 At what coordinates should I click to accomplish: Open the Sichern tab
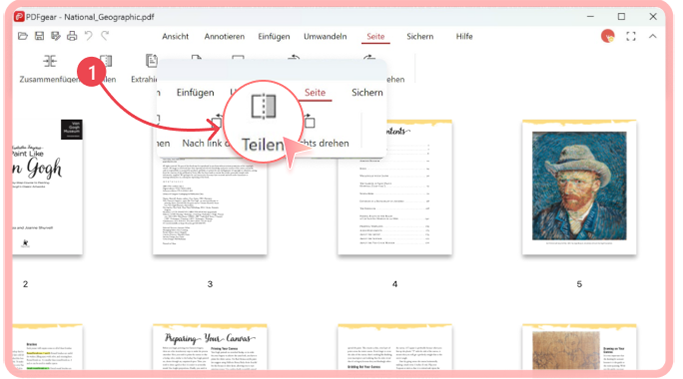(420, 37)
